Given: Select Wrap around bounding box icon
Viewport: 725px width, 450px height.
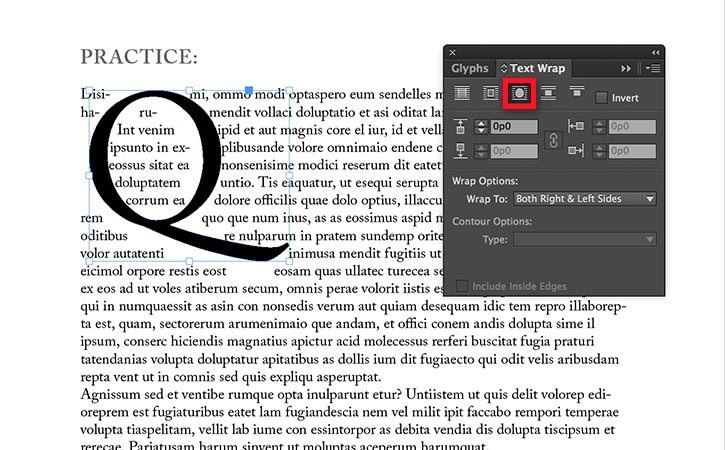Looking at the screenshot, I should (490, 93).
